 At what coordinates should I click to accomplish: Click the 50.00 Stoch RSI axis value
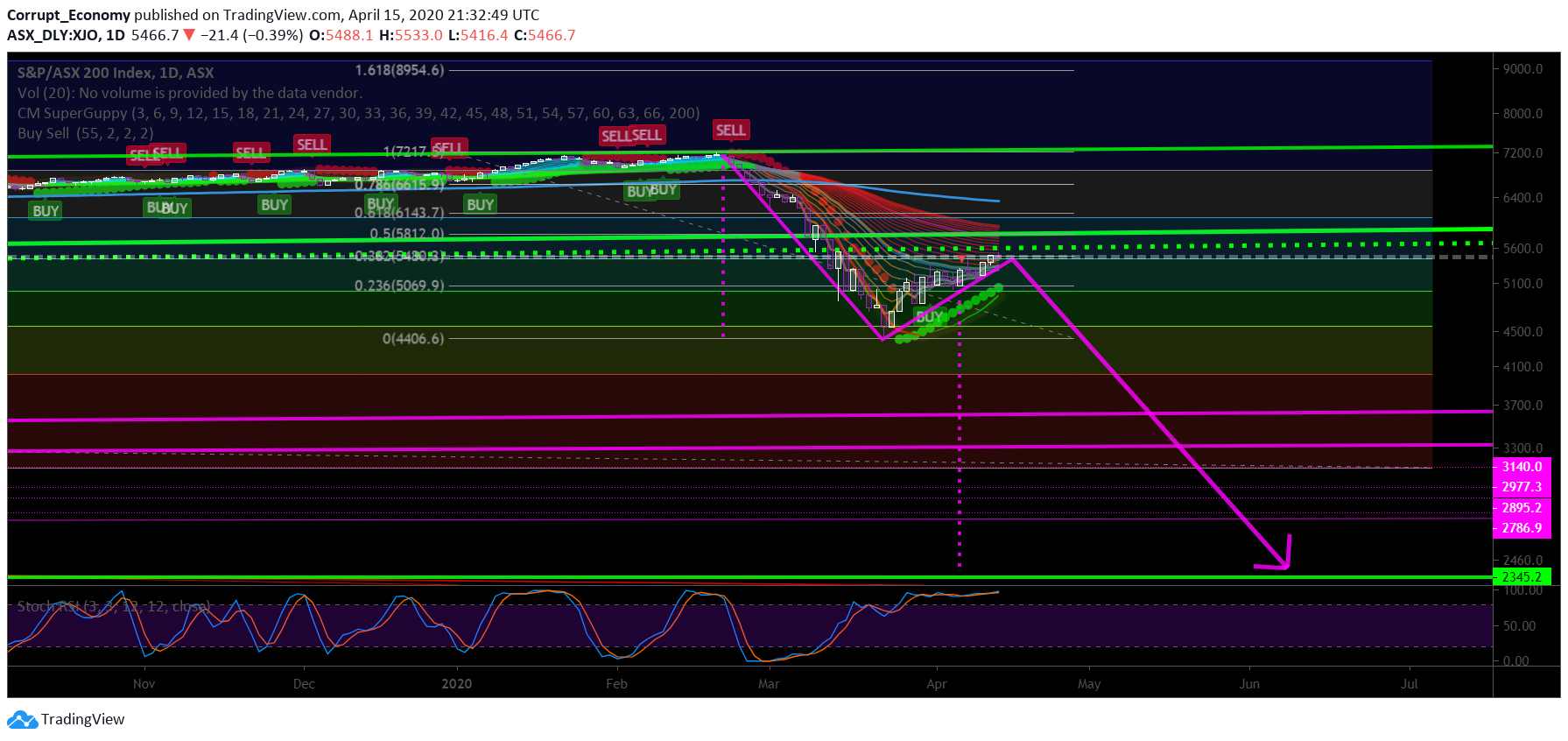point(1520,626)
